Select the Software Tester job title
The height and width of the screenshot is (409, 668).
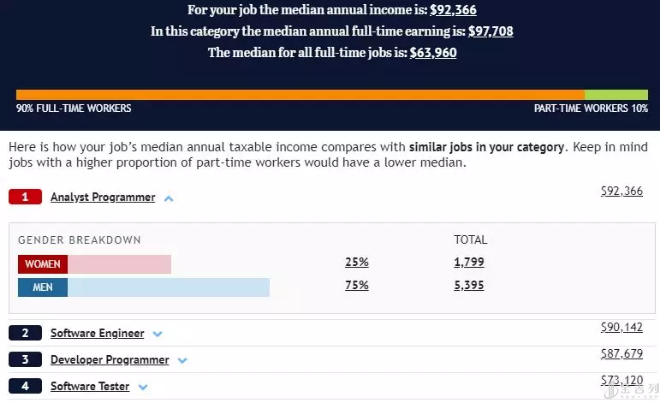coord(90,386)
